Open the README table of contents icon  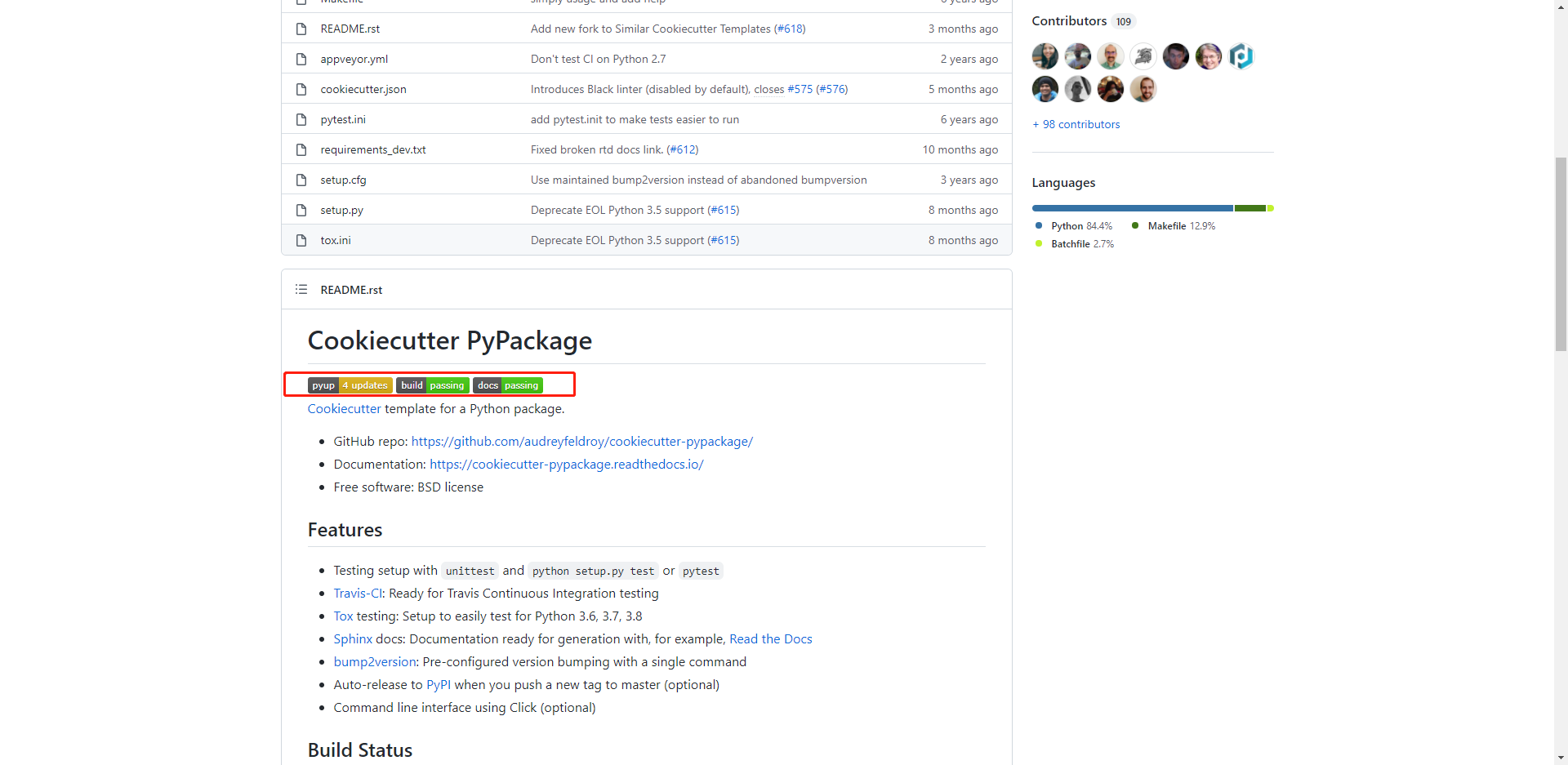click(x=301, y=289)
